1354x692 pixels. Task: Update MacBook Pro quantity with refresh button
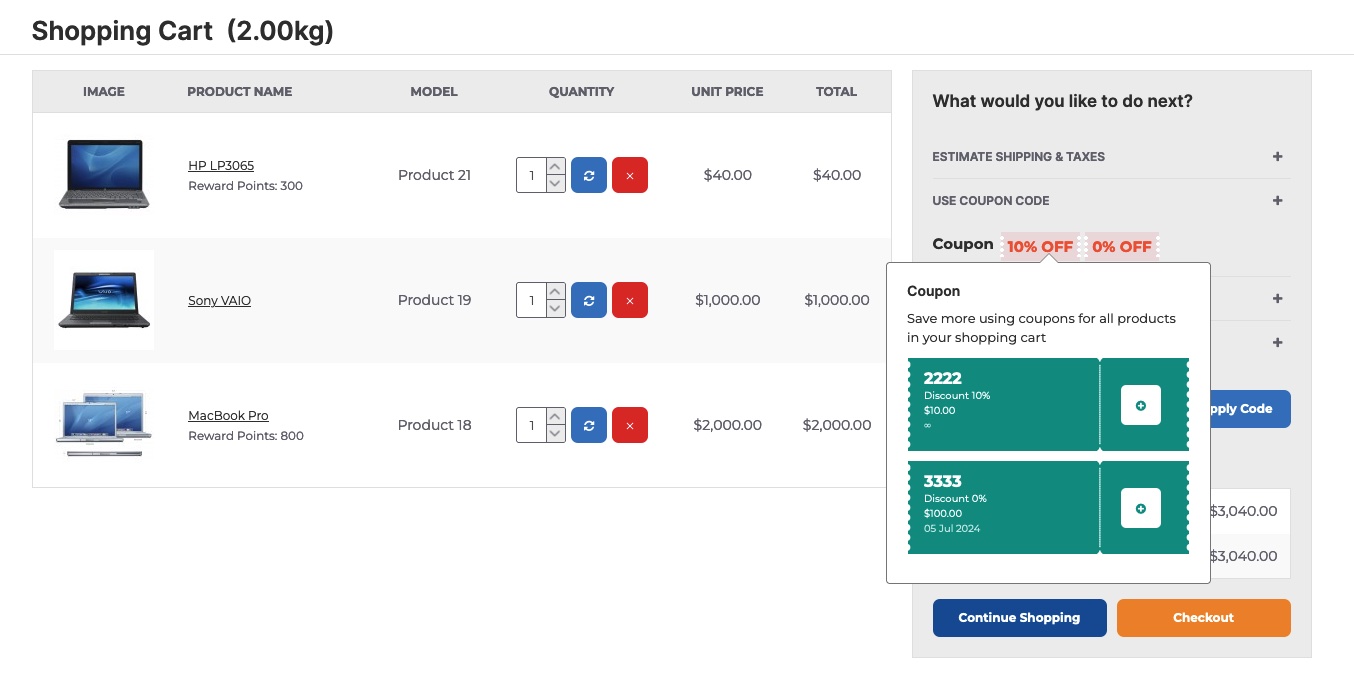pyautogui.click(x=589, y=425)
